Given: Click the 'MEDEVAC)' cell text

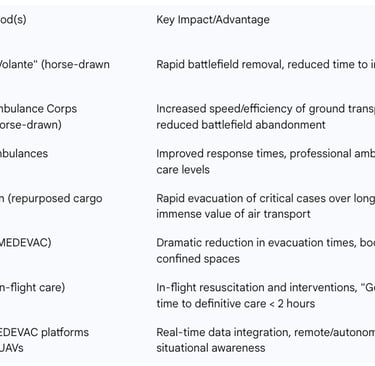Looking at the screenshot, I should [x=26, y=243].
